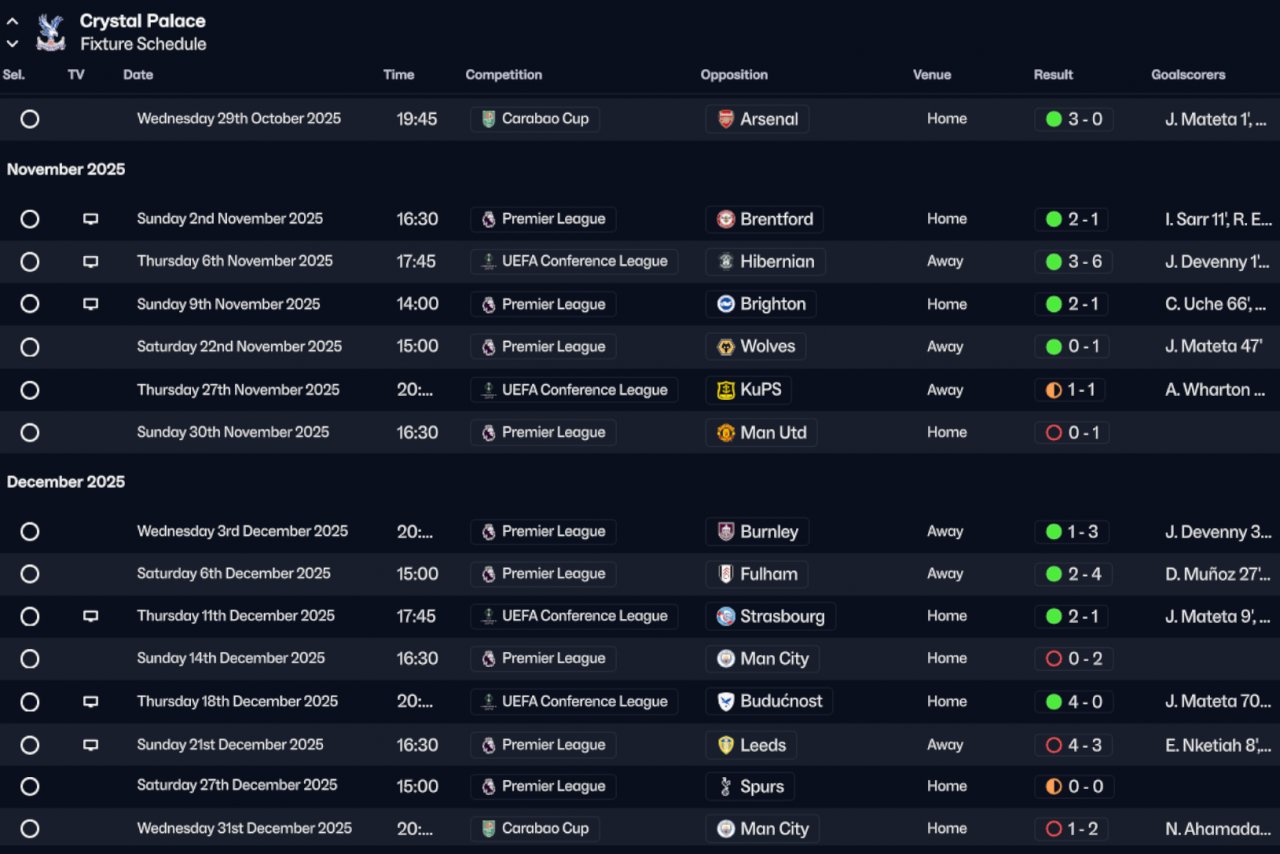Click the Hibernian club crest

coord(726,262)
